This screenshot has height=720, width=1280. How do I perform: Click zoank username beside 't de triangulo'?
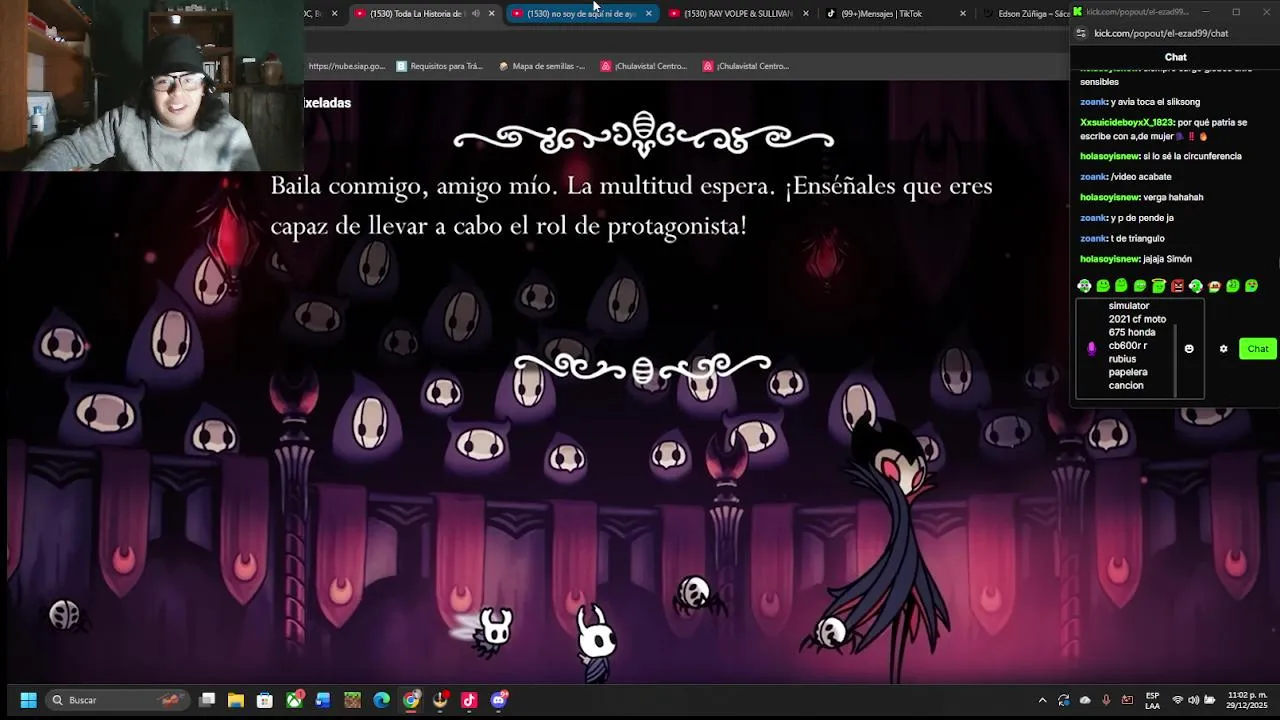[x=1094, y=239]
